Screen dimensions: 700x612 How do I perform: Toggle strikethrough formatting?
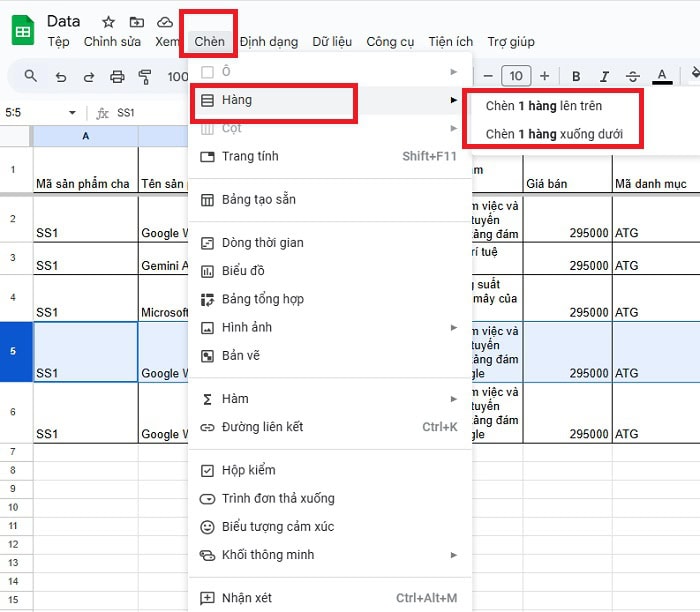point(633,77)
